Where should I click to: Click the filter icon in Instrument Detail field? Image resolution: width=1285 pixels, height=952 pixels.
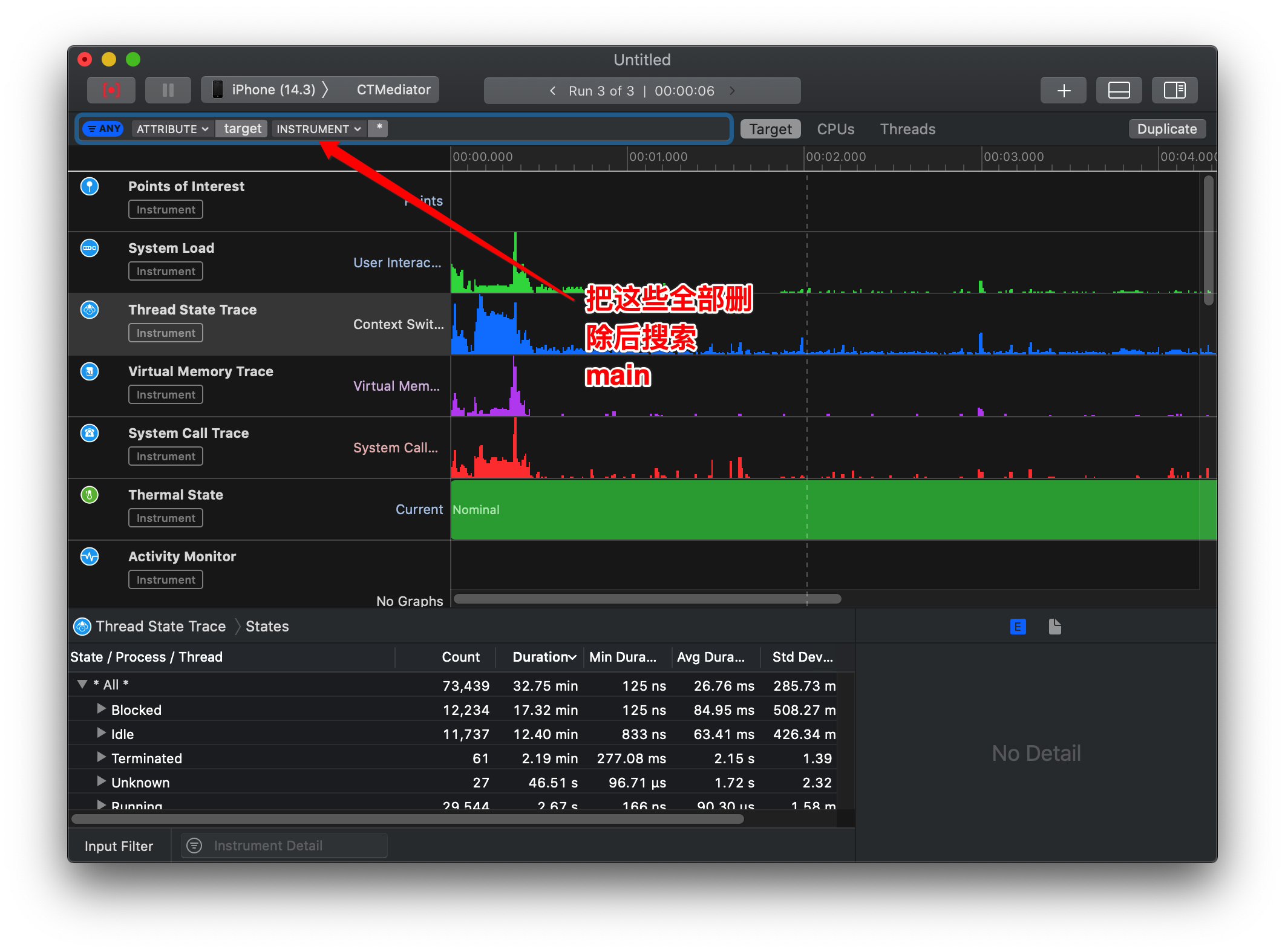(194, 846)
